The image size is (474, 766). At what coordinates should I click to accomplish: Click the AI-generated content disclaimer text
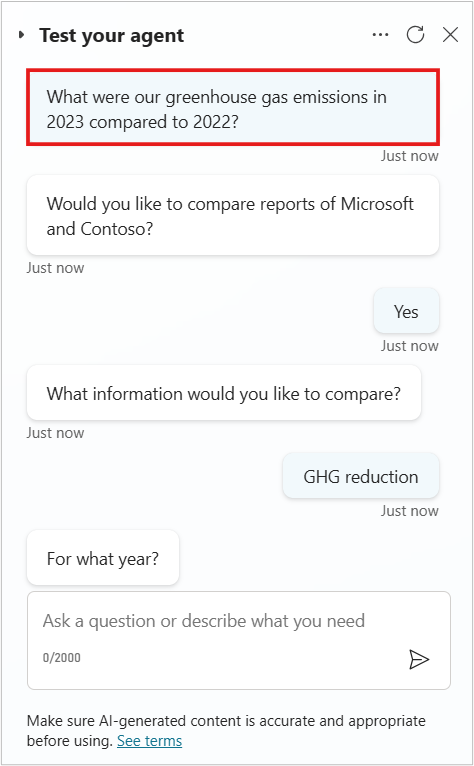click(226, 730)
